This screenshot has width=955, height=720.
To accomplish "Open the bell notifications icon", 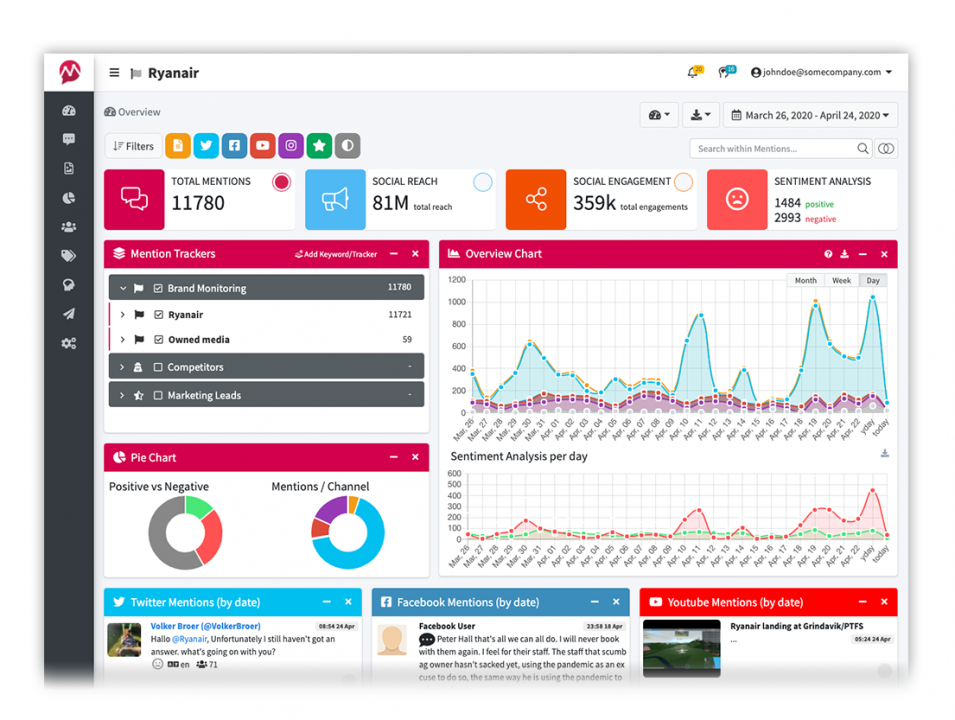I will [x=694, y=72].
